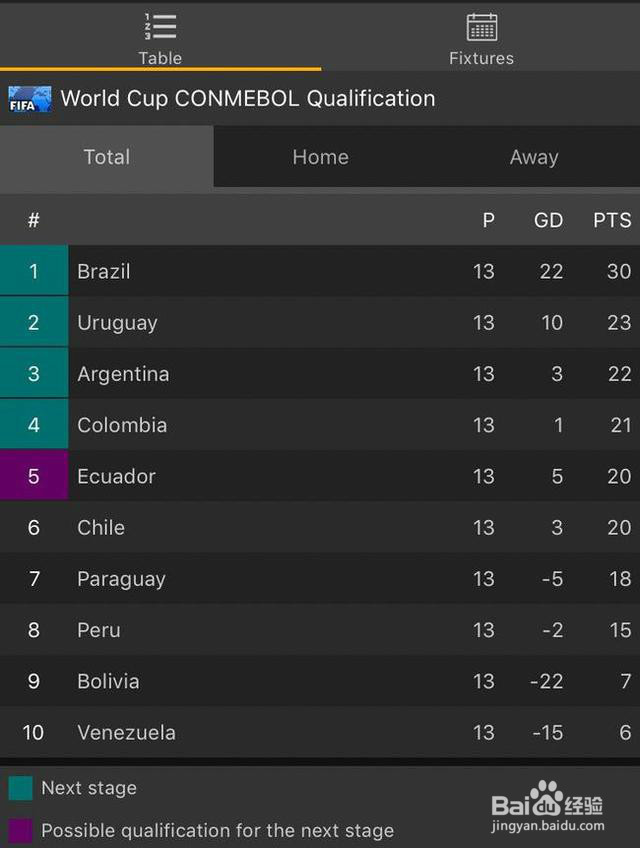Tap the Baidu paw logo
Screen dimensions: 640x848
547,797
